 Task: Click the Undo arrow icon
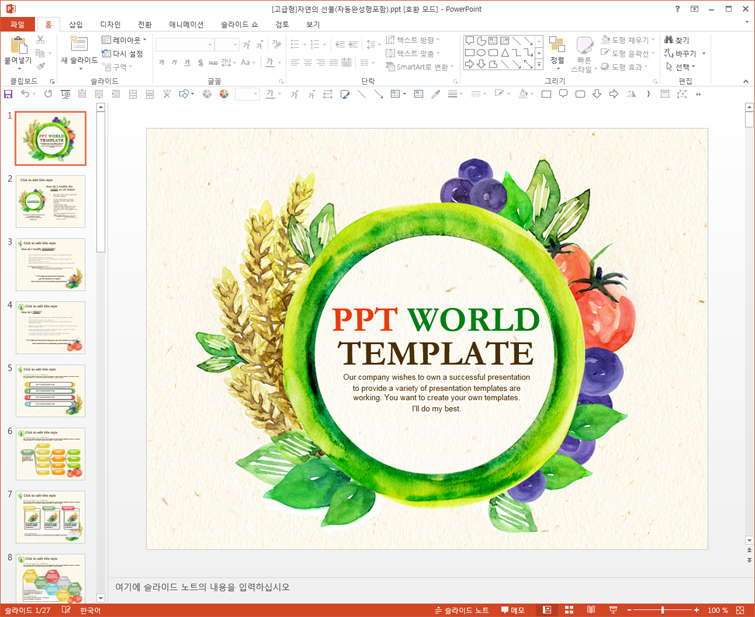[x=25, y=94]
